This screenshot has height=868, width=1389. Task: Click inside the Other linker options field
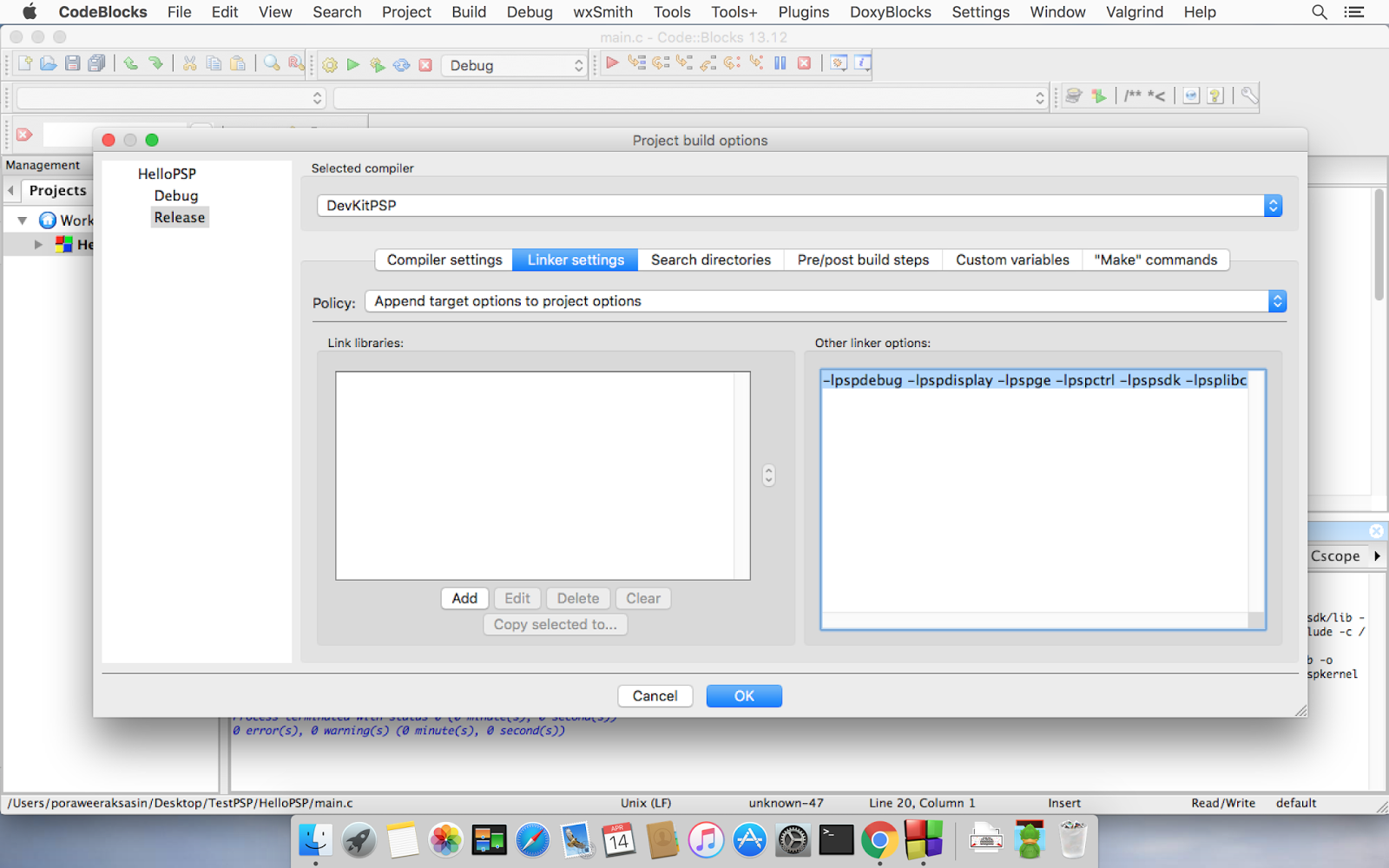click(x=1043, y=499)
